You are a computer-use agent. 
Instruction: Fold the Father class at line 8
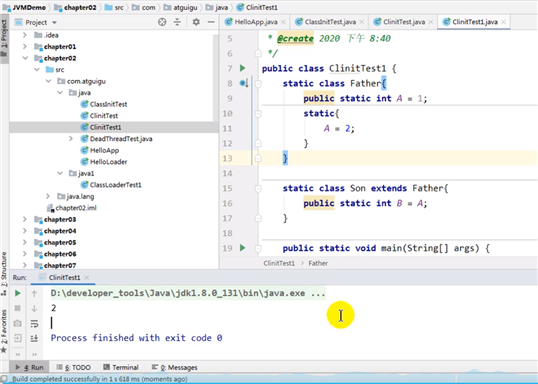click(258, 83)
